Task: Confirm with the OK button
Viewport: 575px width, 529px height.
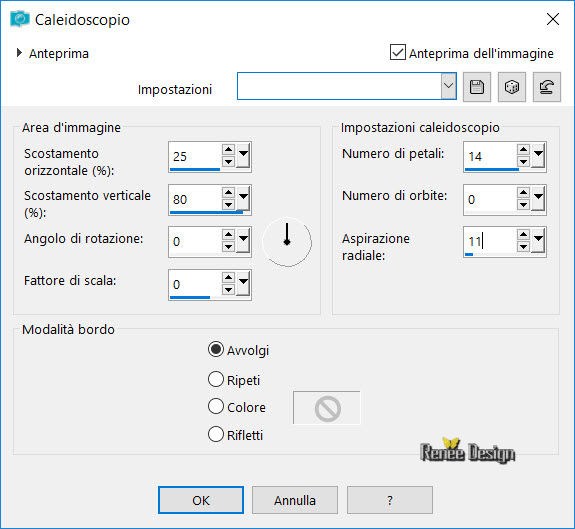Action: point(201,500)
